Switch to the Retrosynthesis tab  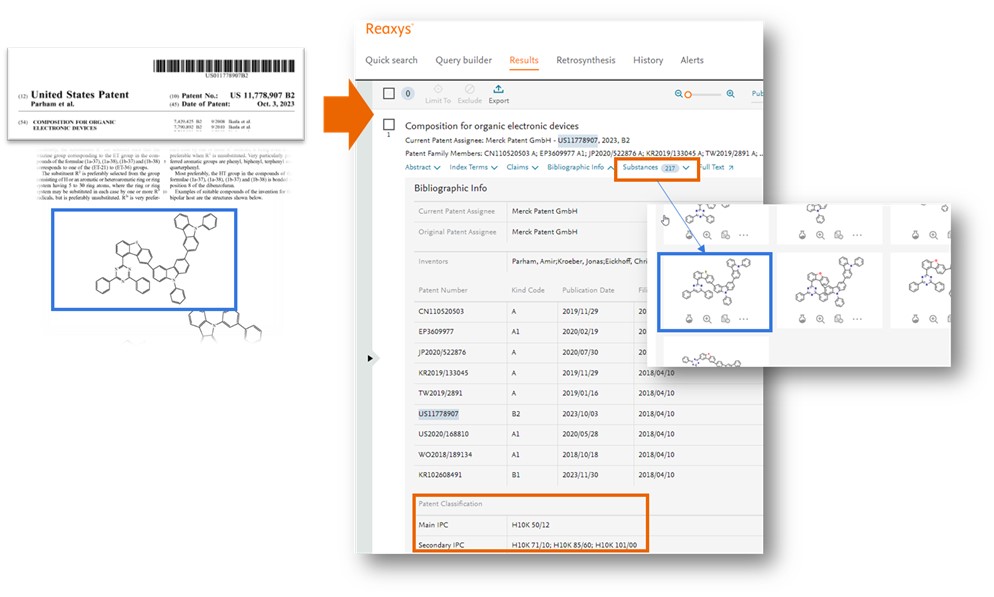click(586, 60)
